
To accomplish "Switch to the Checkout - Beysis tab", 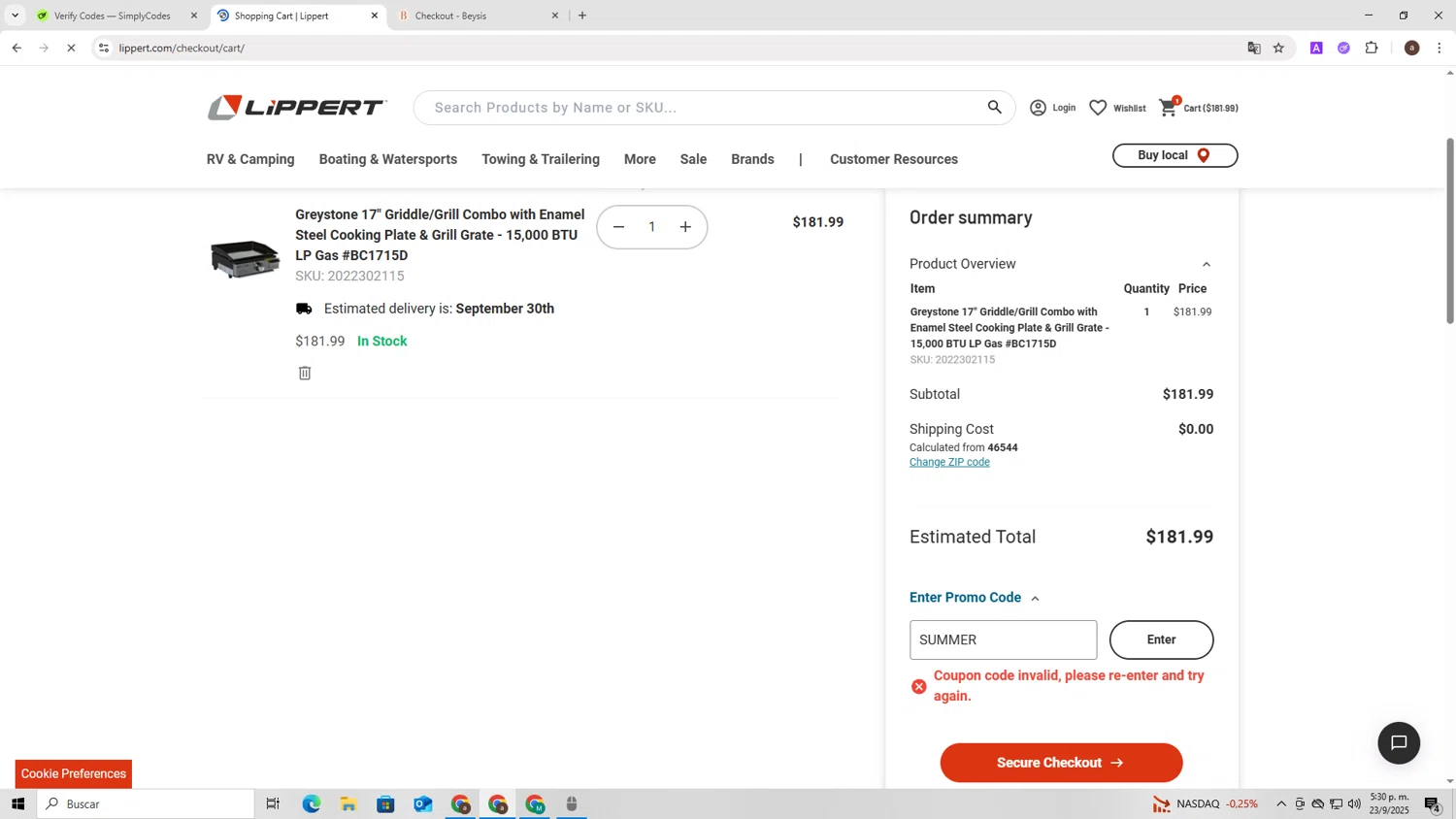I will pos(476,16).
